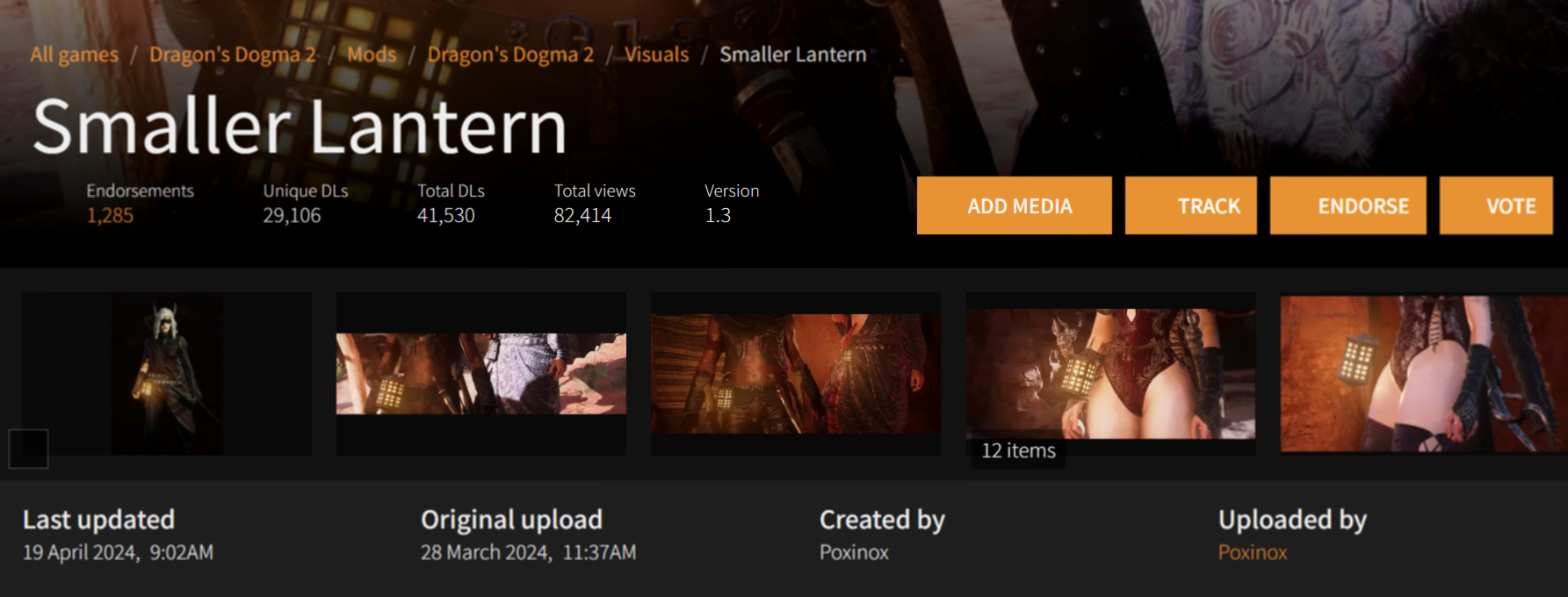Open the desert scene lantern thumbnail
The width and height of the screenshot is (1568, 597).
[481, 374]
